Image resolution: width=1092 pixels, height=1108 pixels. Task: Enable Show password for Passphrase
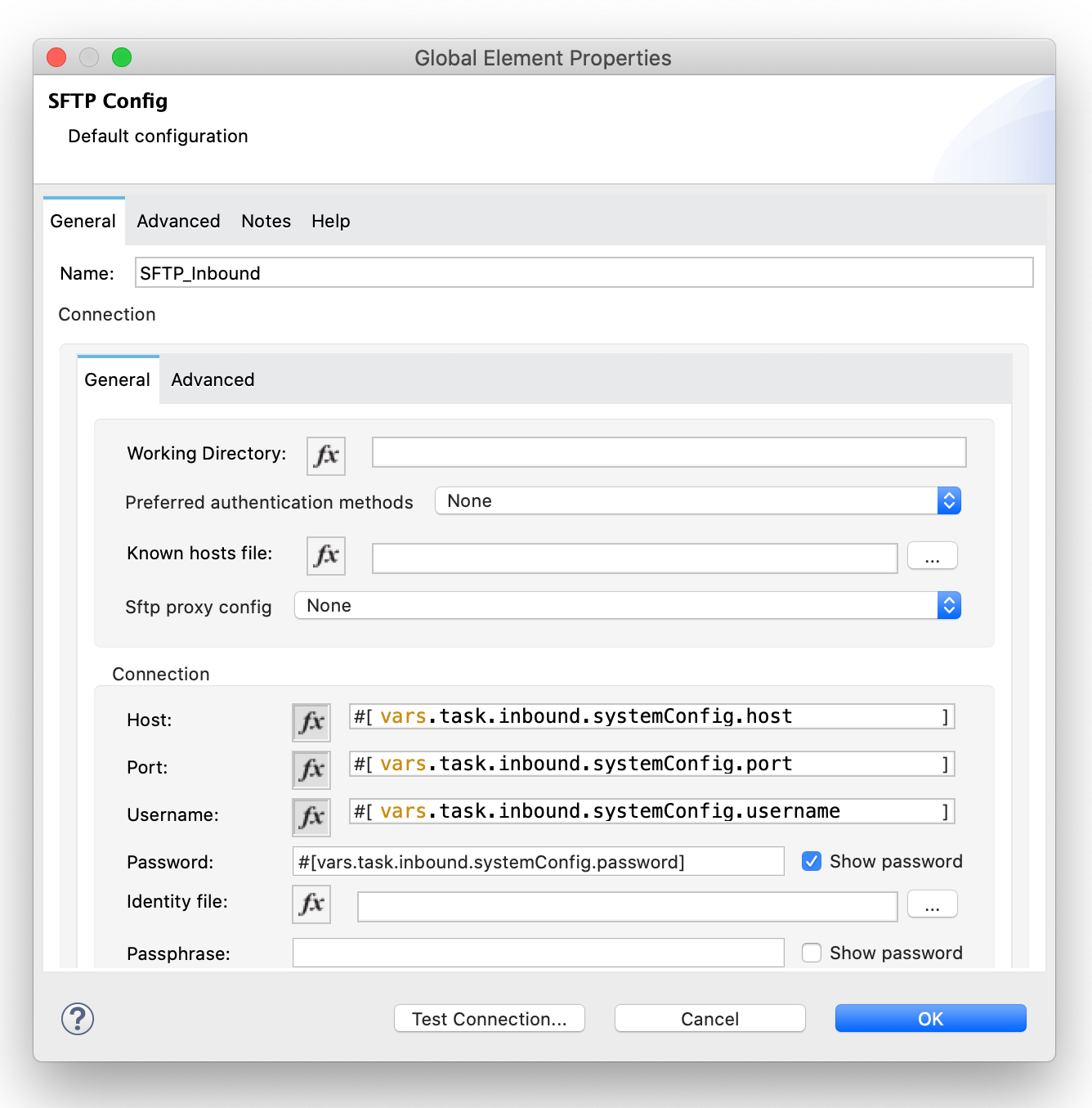[x=811, y=953]
